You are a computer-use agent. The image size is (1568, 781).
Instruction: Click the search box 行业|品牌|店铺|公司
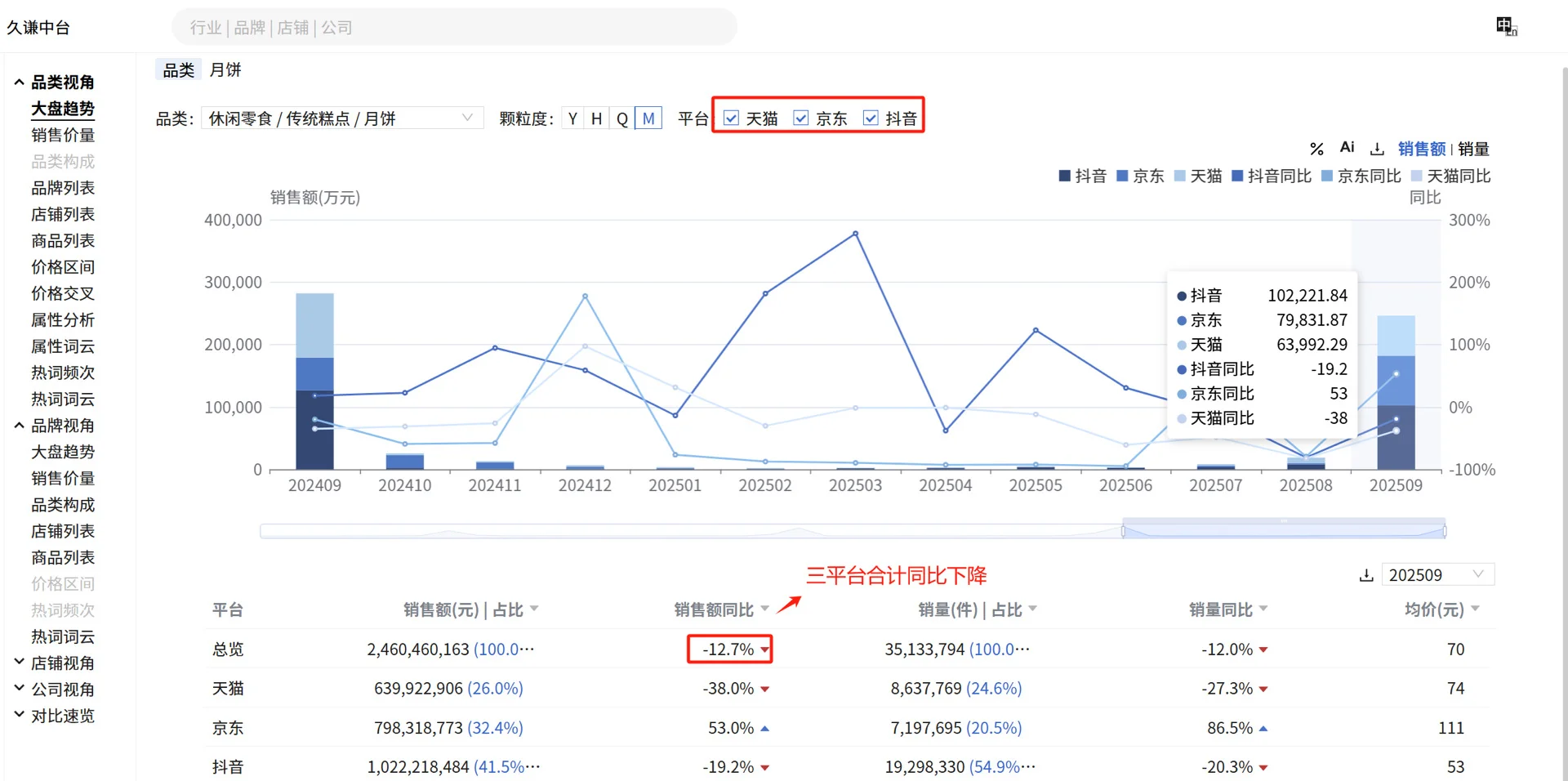tap(454, 27)
